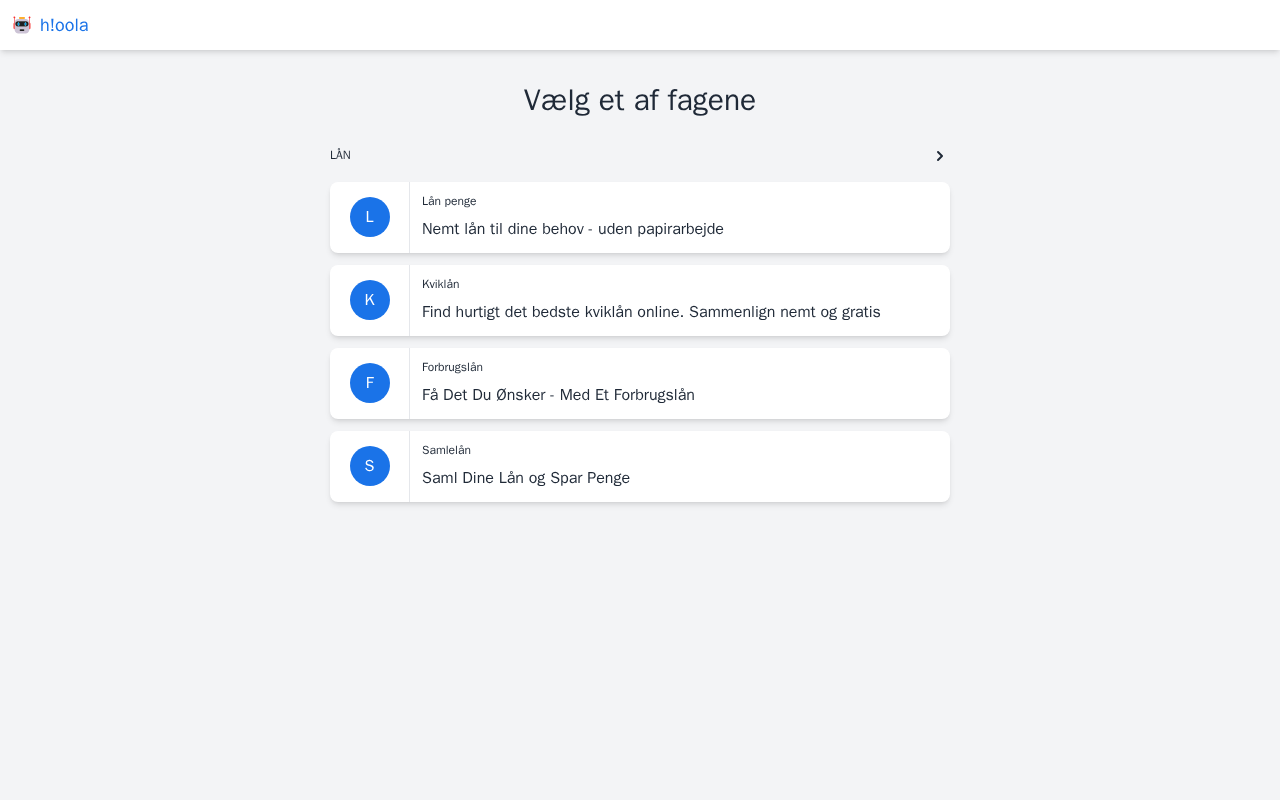The height and width of the screenshot is (800, 1280).
Task: Click "Nemt lån til dine behov" text
Action: click(x=572, y=229)
